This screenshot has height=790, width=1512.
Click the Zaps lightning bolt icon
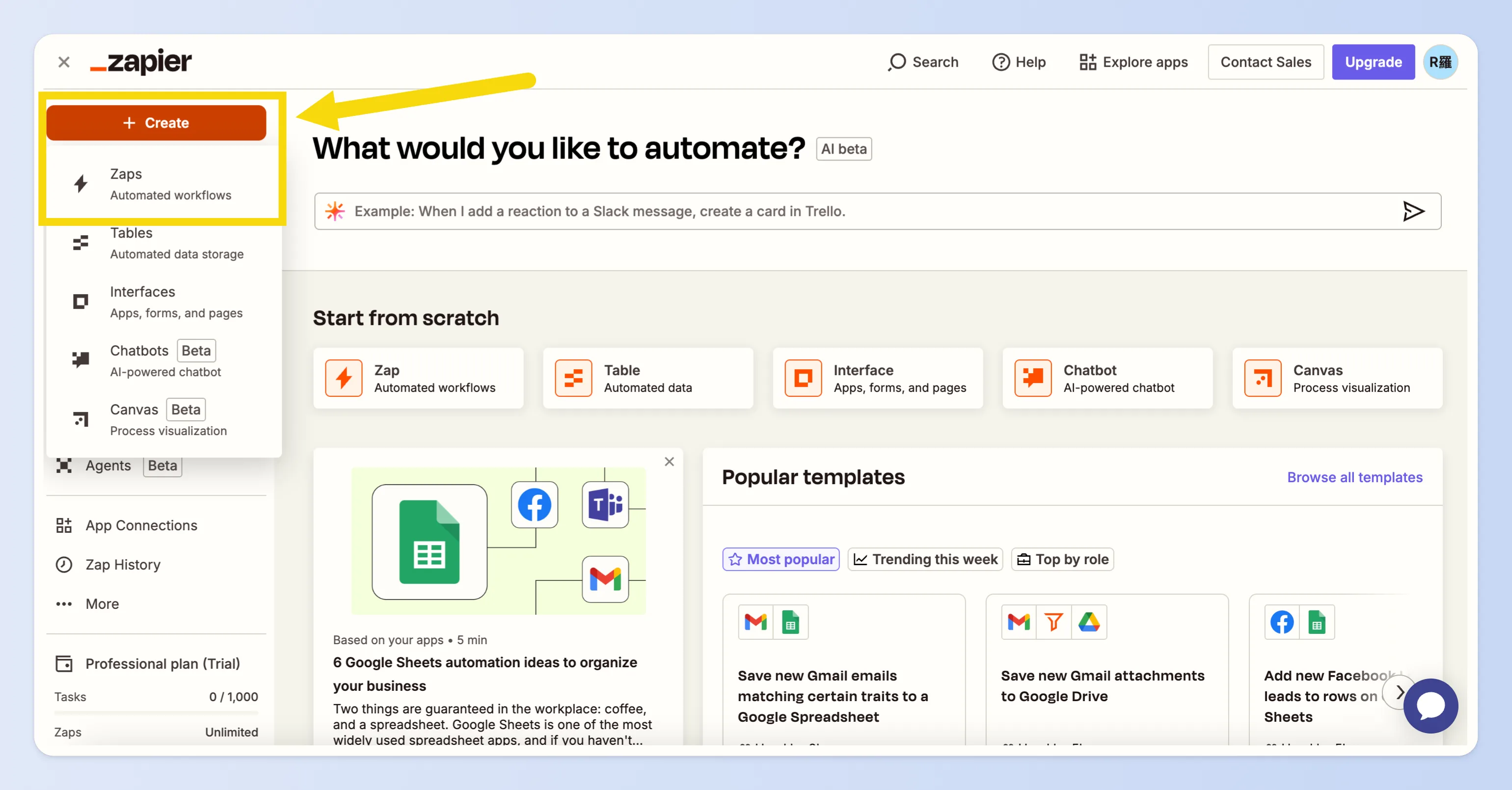[x=81, y=184]
